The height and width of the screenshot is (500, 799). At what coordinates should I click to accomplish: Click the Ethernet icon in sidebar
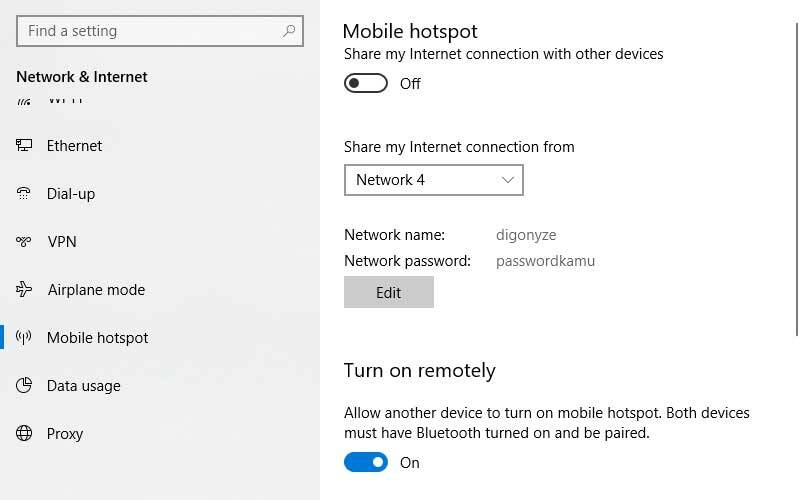pos(24,146)
